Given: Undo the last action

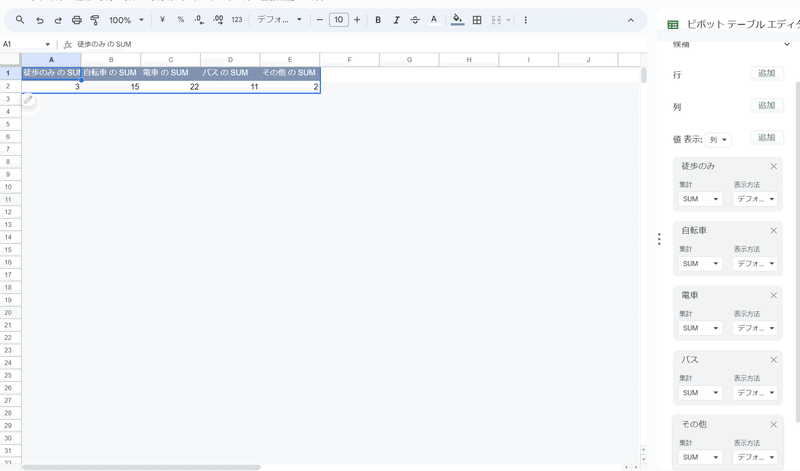Looking at the screenshot, I should click(x=39, y=20).
